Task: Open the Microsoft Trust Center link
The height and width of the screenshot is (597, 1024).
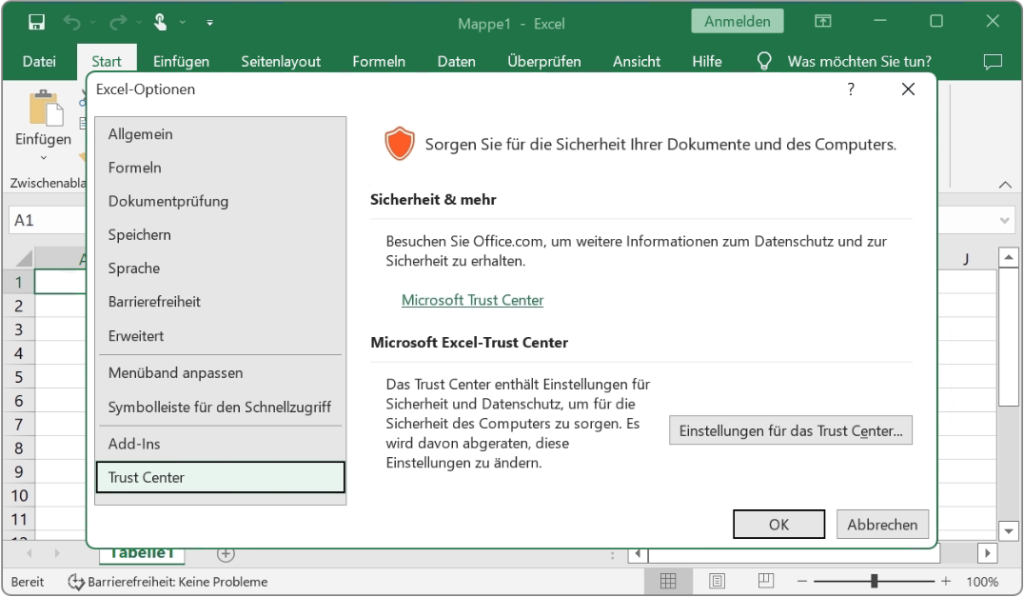Action: [x=472, y=300]
